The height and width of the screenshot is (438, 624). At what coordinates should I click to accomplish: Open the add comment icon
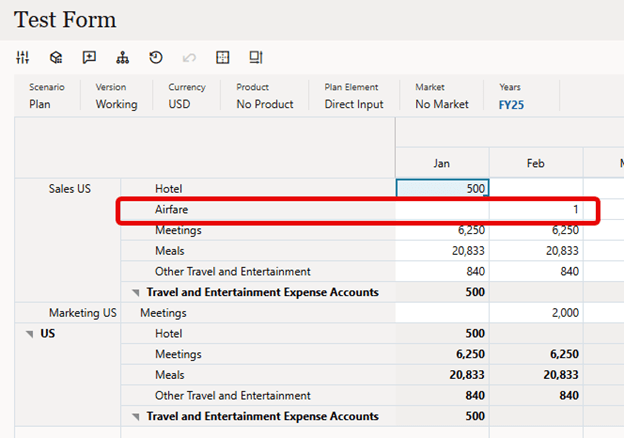pyautogui.click(x=89, y=57)
